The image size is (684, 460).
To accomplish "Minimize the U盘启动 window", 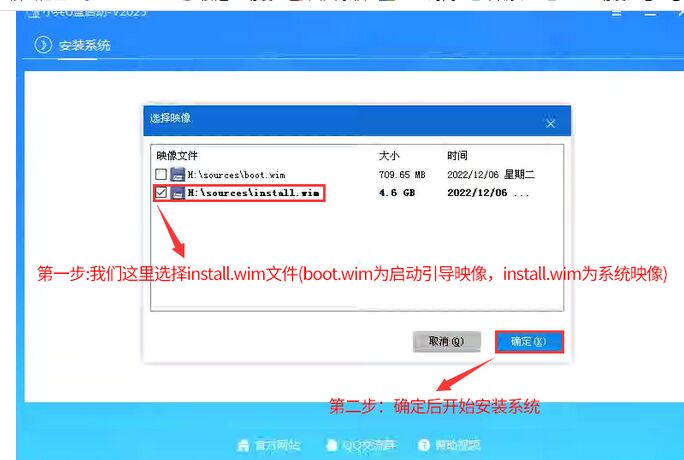I will (x=650, y=14).
